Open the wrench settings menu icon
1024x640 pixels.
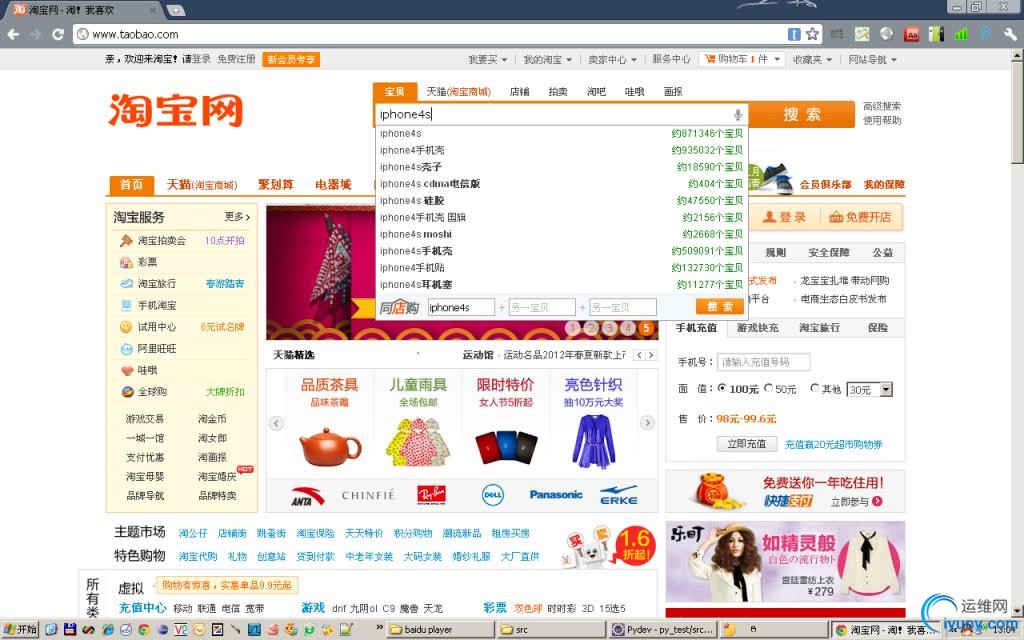coord(1009,34)
